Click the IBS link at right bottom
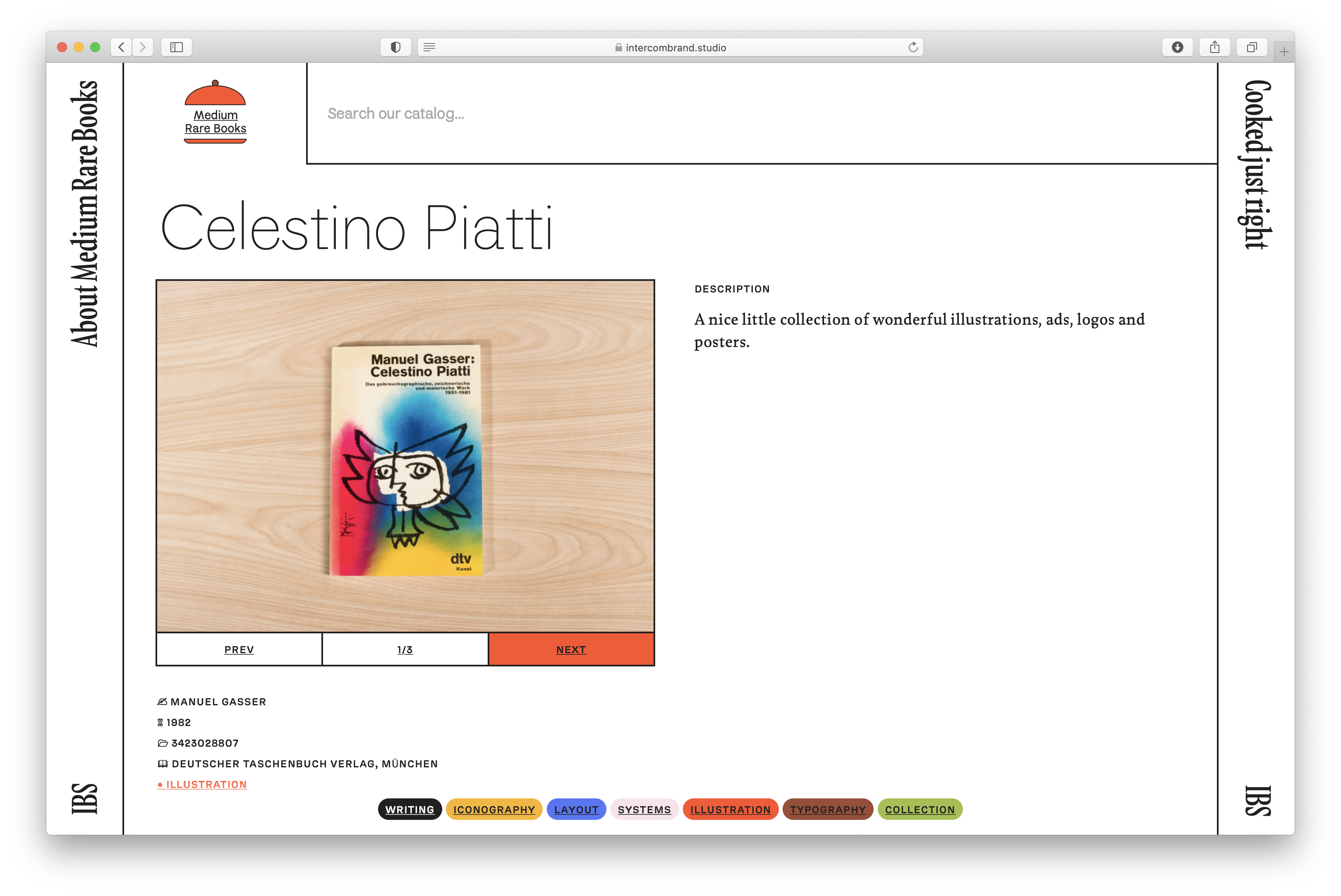The image size is (1341, 896). coord(1257,800)
